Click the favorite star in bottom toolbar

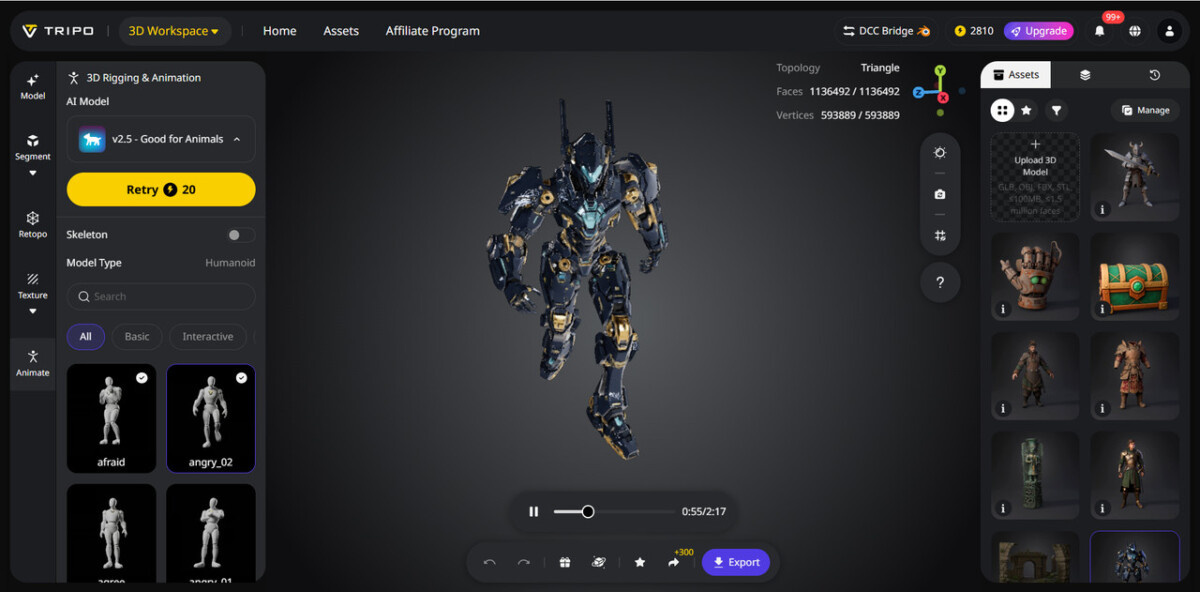639,562
